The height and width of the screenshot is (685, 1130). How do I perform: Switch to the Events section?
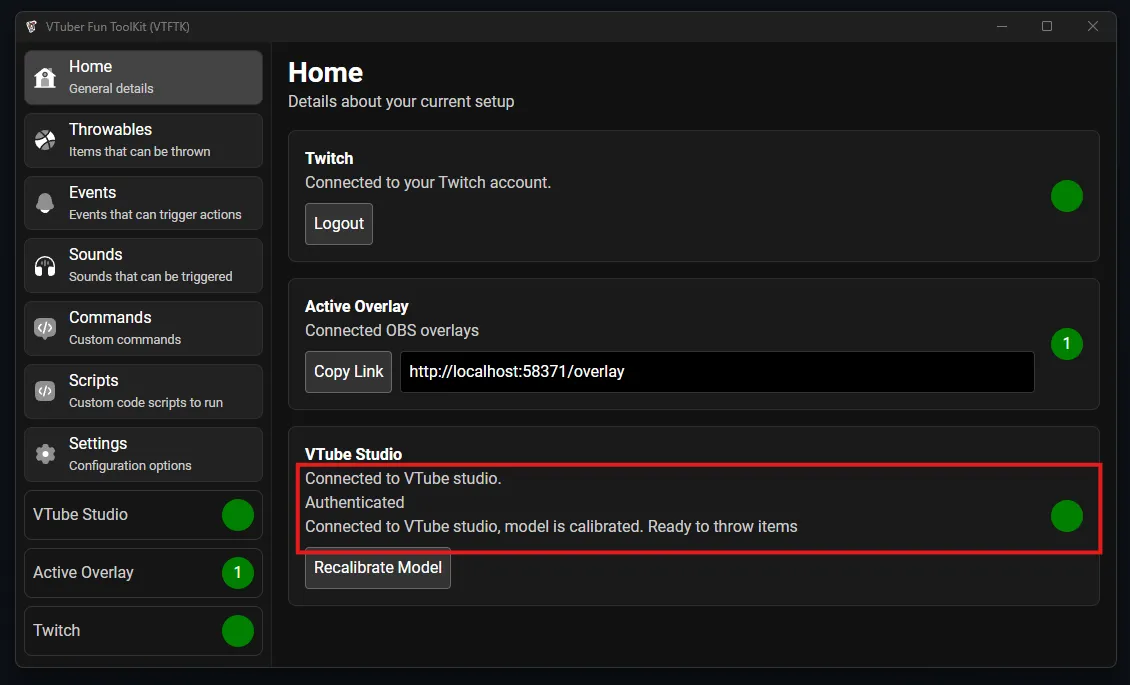(x=143, y=203)
